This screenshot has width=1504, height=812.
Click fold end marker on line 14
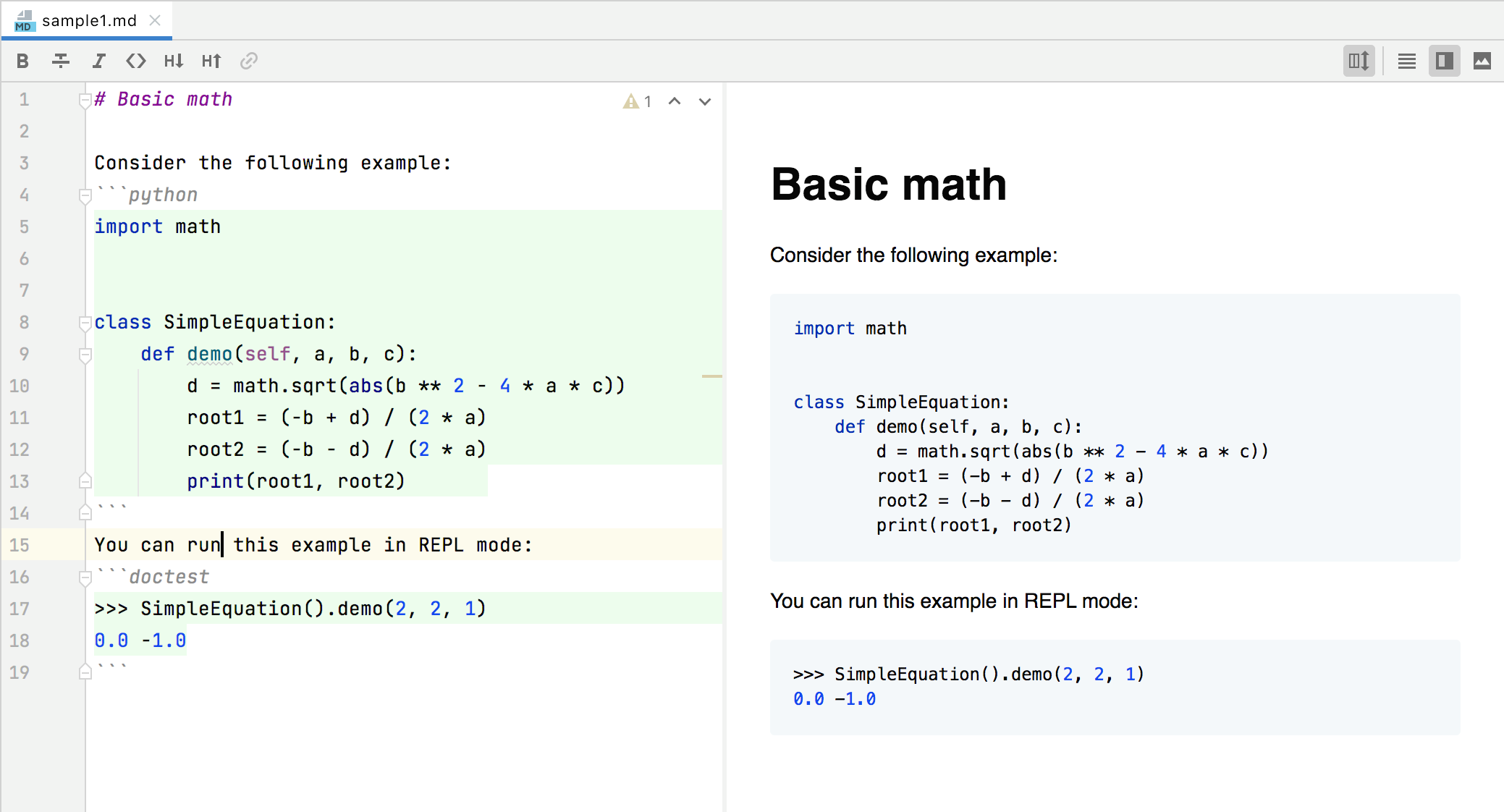point(85,512)
